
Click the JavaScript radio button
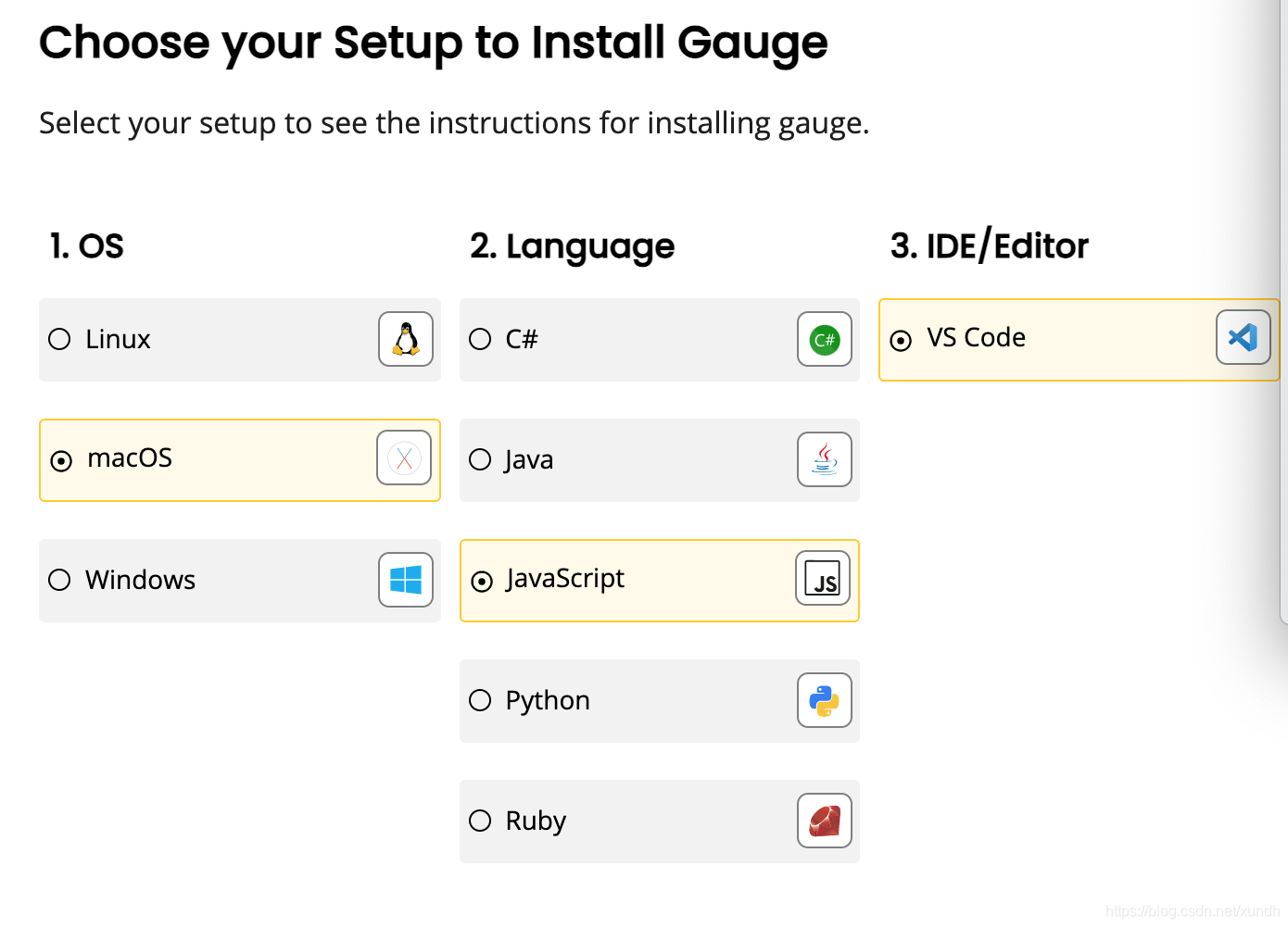pyautogui.click(x=482, y=582)
